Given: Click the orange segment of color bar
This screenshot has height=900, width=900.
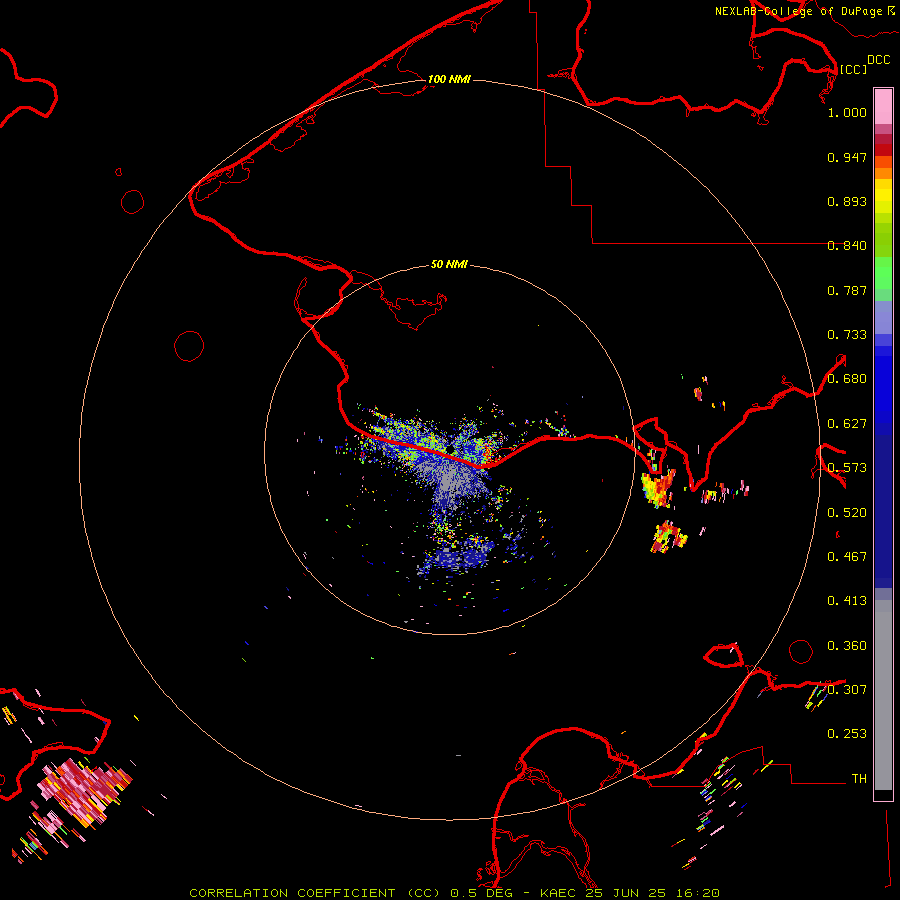Looking at the screenshot, I should point(883,173).
